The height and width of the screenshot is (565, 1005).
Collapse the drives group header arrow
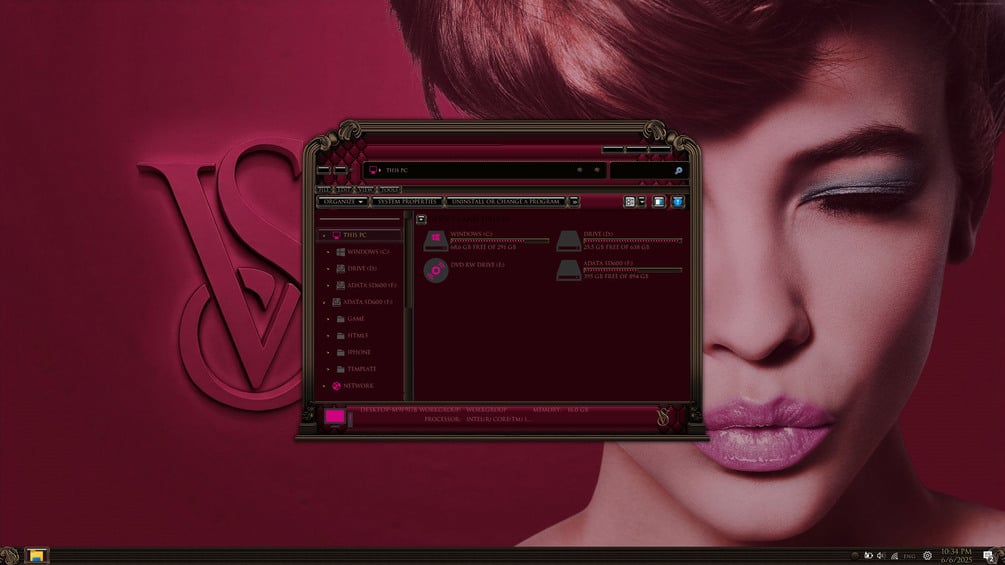(421, 220)
